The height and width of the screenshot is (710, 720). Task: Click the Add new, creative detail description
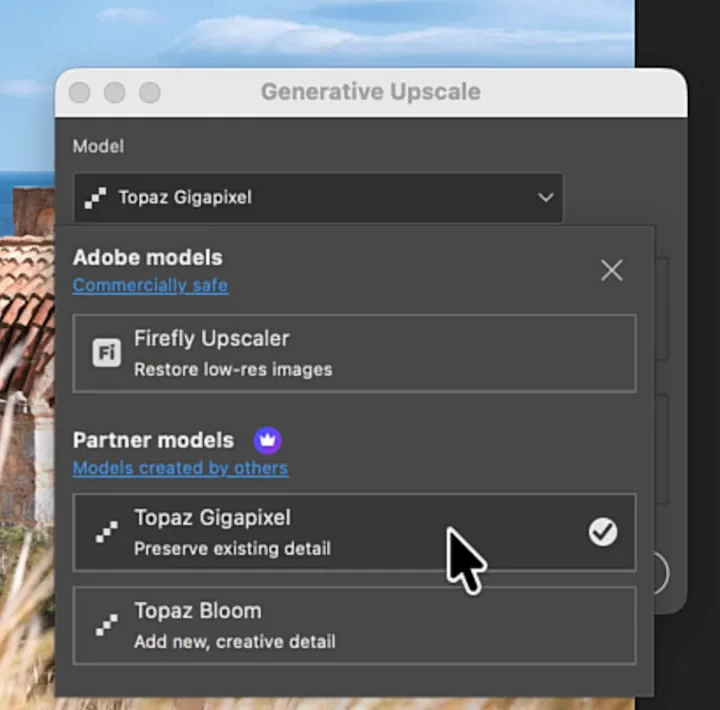(235, 642)
